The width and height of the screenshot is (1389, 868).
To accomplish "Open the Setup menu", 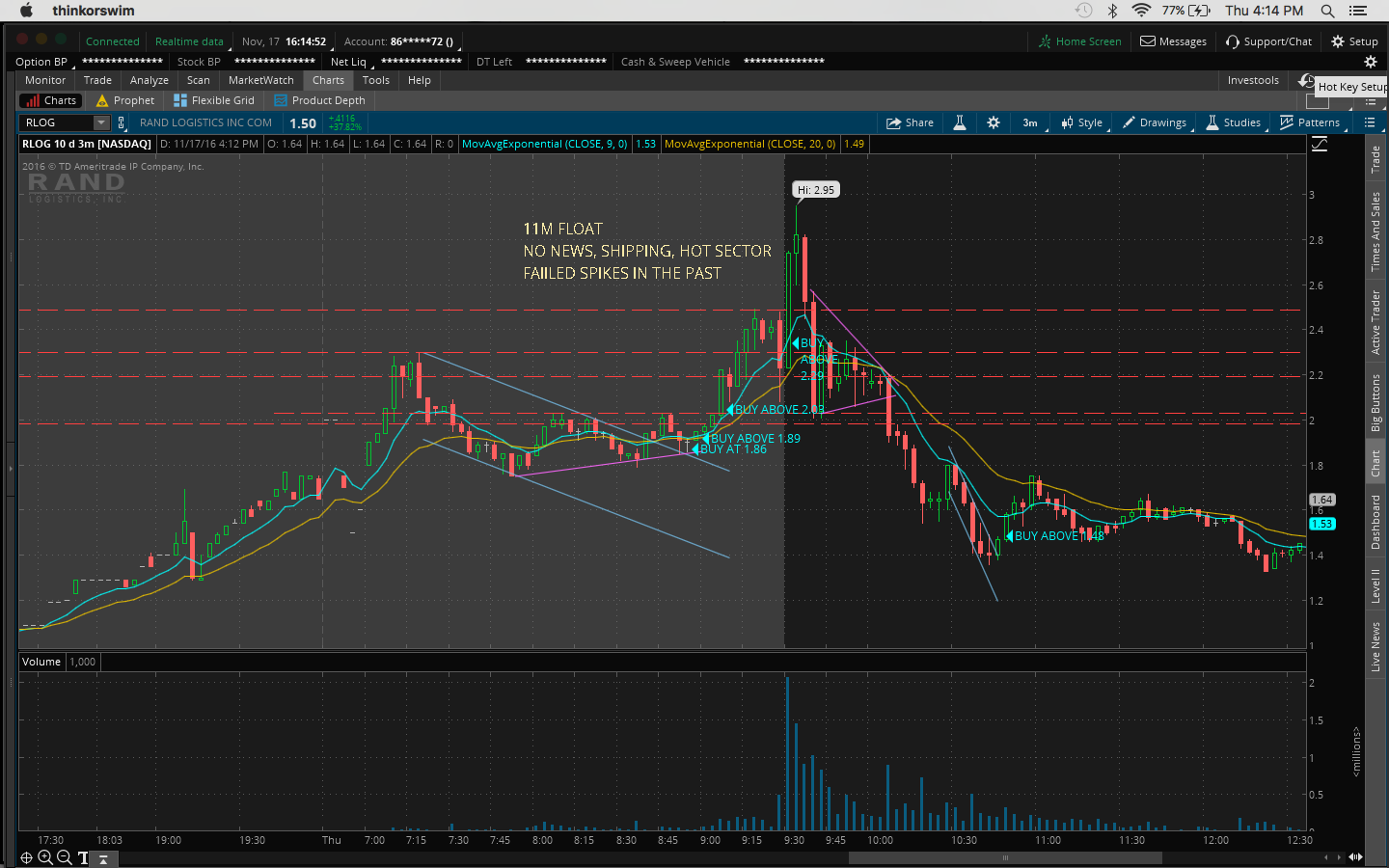I will [1354, 41].
